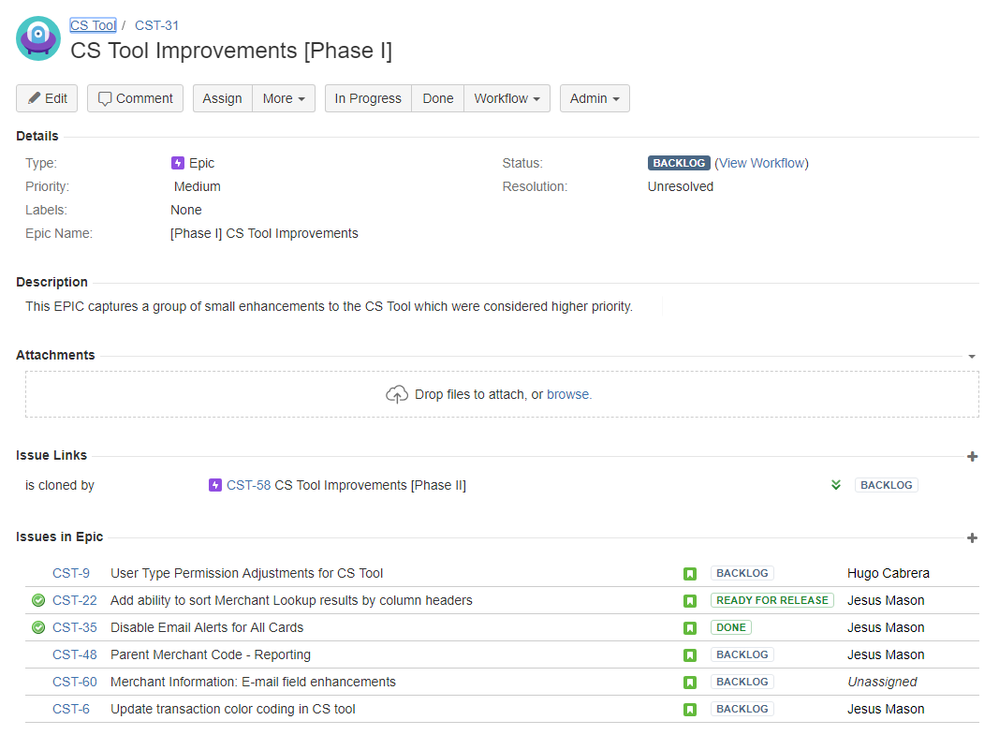Screen dimensions: 999x735
Task: Click the green resolved checkmark for CST-35
Action: 38,627
